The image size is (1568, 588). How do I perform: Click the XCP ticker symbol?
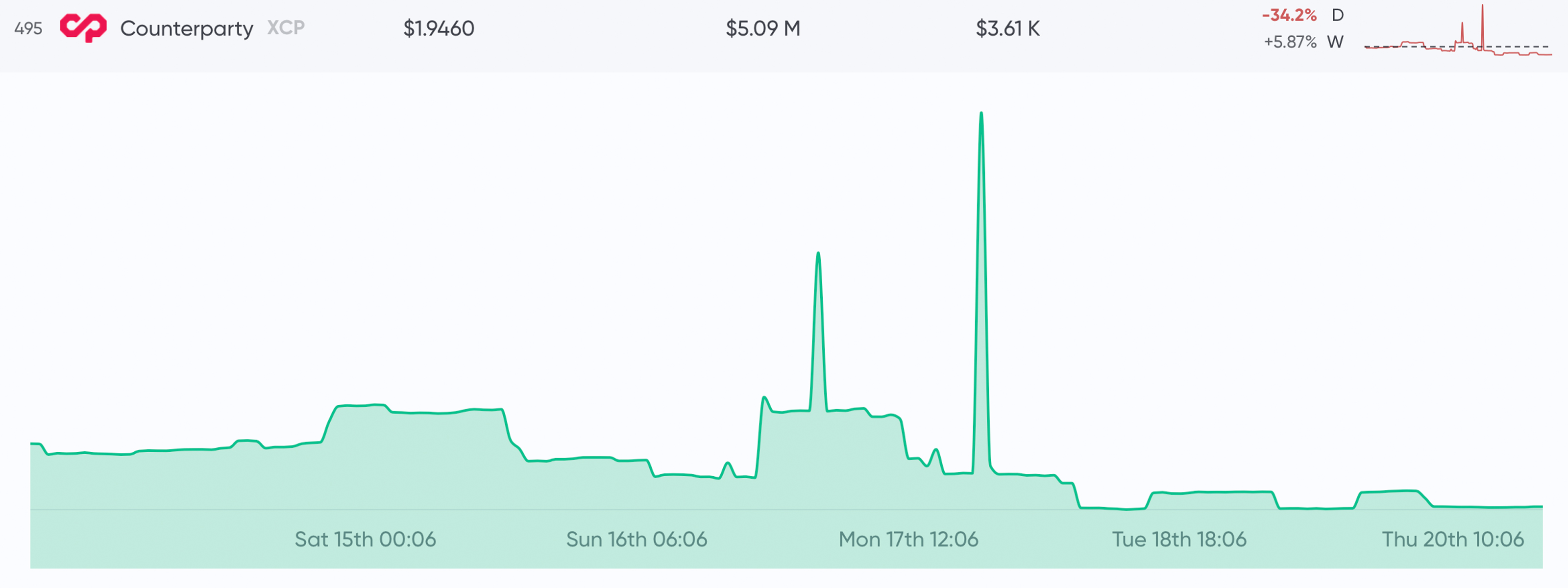pos(286,27)
